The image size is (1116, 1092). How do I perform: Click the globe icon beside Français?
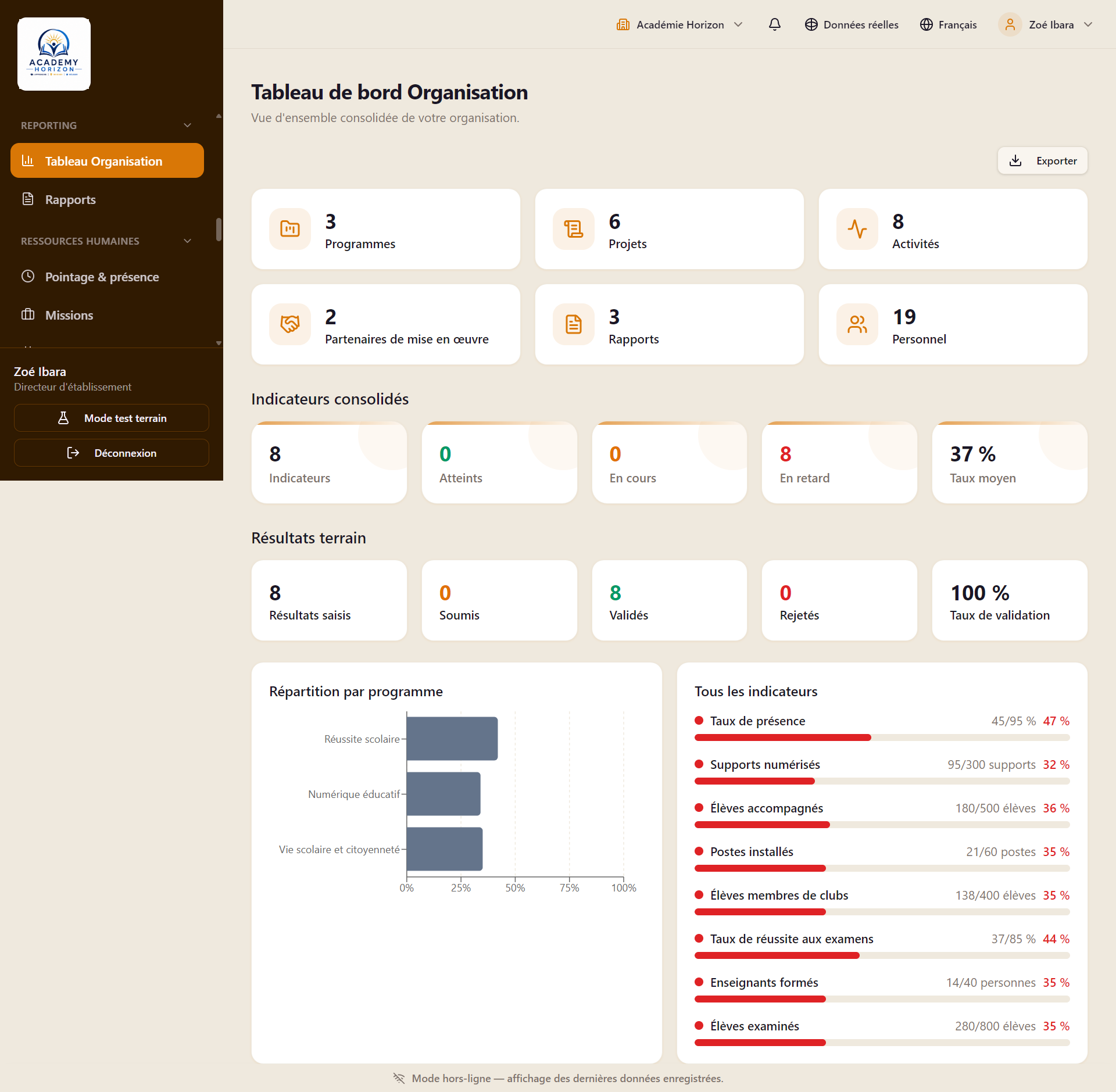927,24
